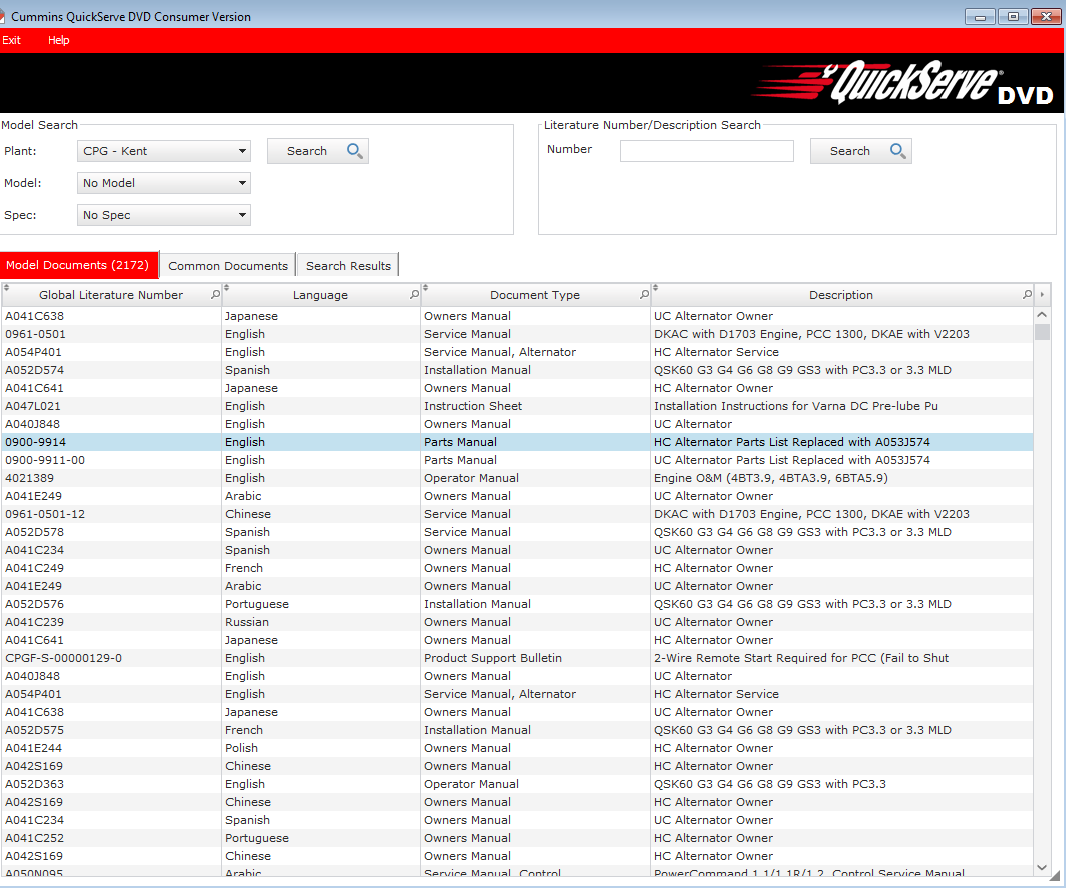Screen dimensions: 1066x888
Task: Click the column chooser arrow right of Description
Action: [x=1043, y=295]
